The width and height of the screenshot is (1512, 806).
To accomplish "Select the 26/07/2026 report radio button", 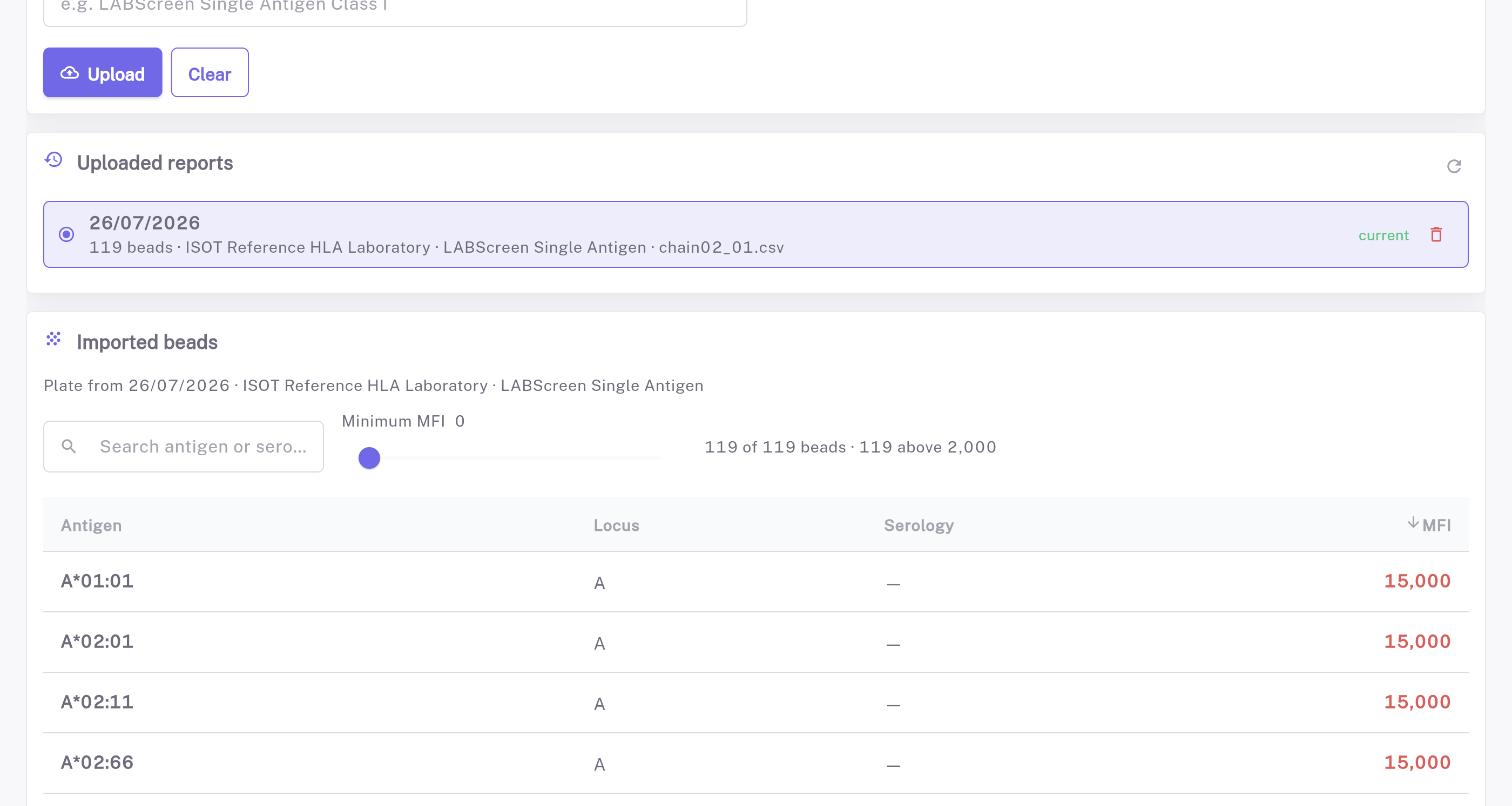I will tap(66, 234).
